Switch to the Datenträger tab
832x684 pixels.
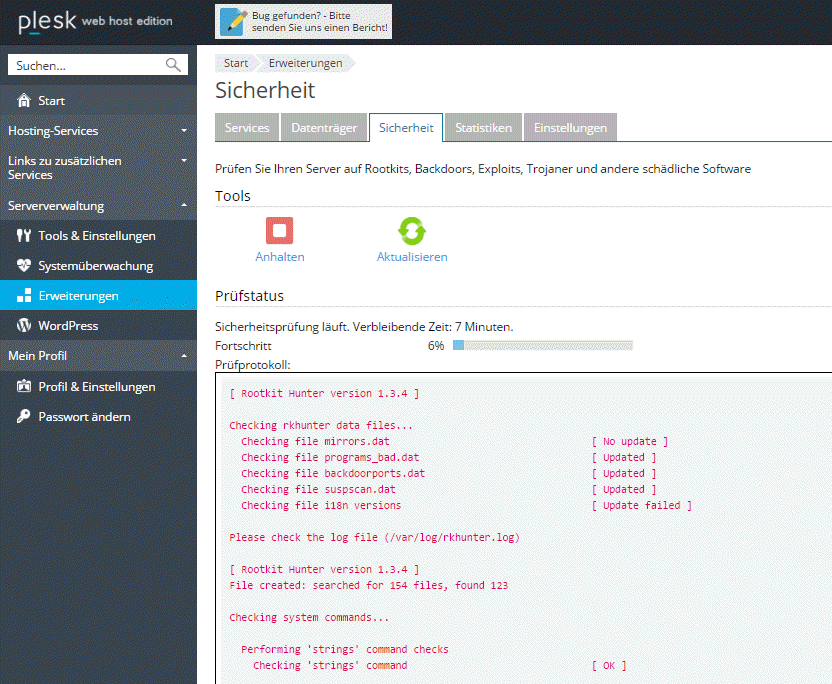324,128
